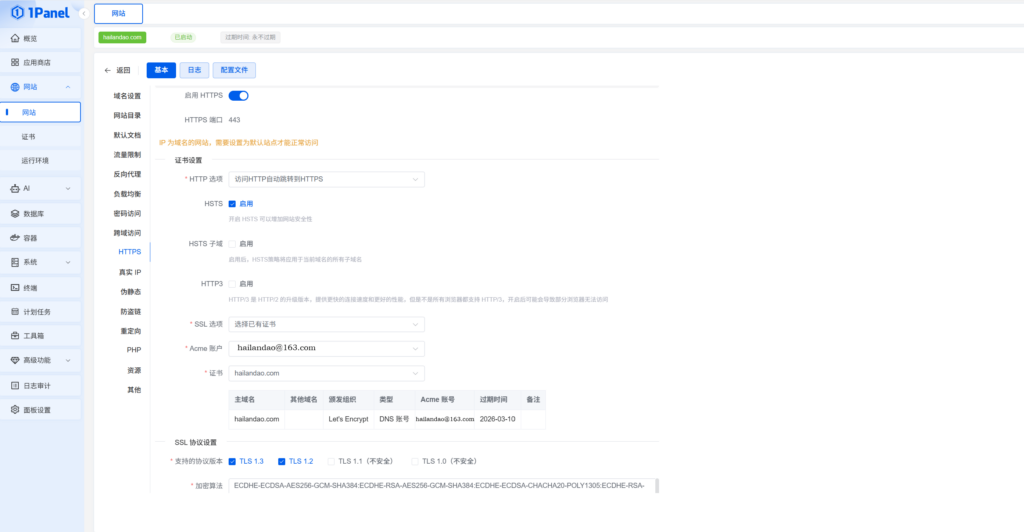Click the 过期时间 永不过期 badge
Screen dimensions: 1024x532
(250, 37)
